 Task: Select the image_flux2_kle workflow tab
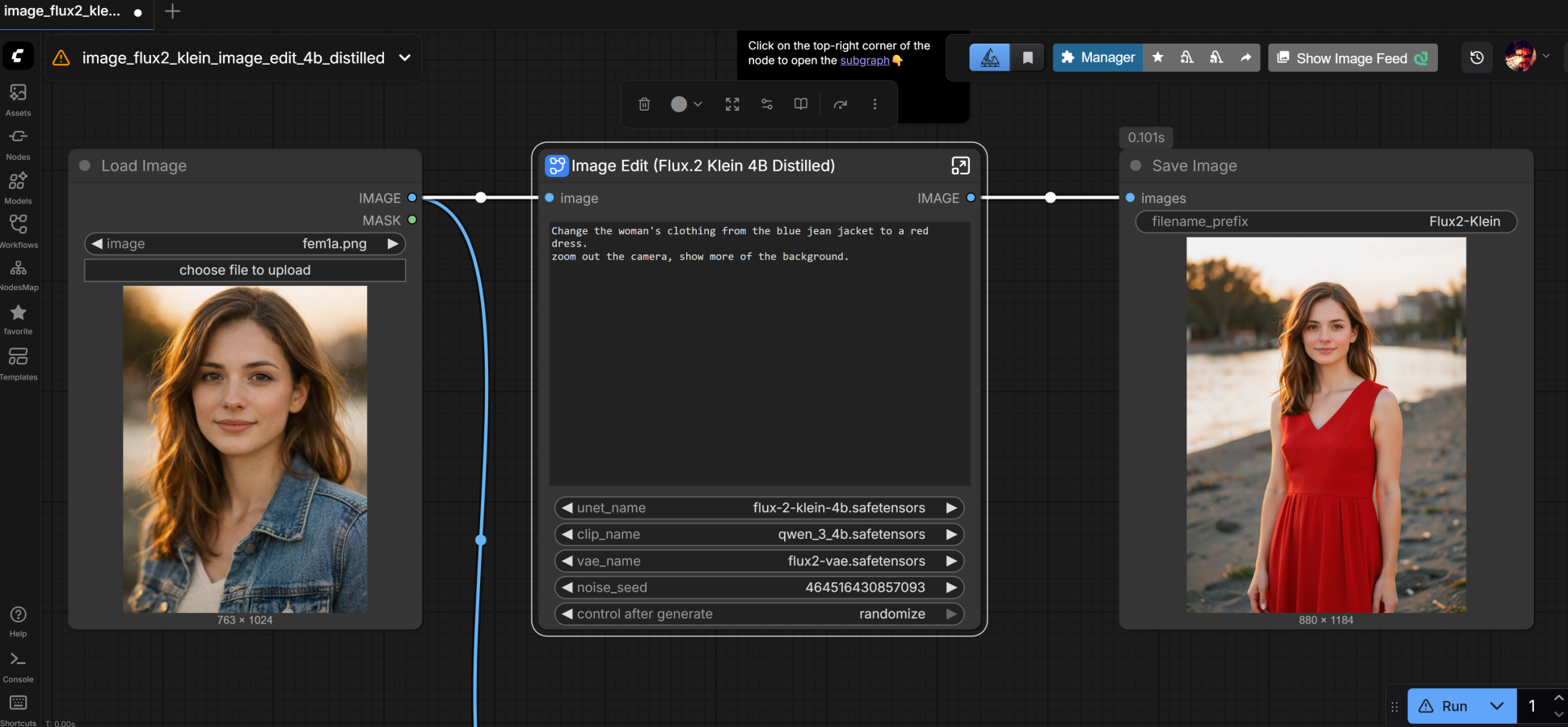tap(62, 11)
